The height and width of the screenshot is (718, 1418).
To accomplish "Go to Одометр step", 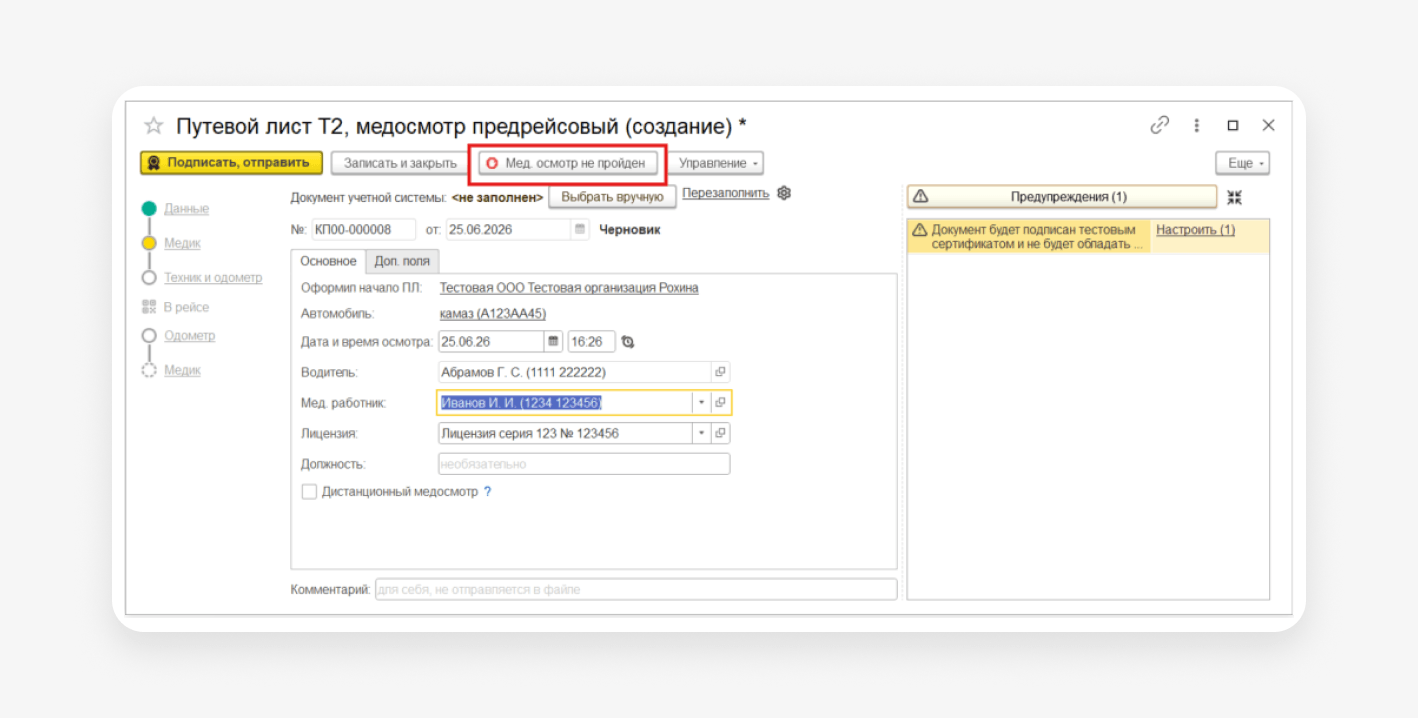I will (x=189, y=336).
